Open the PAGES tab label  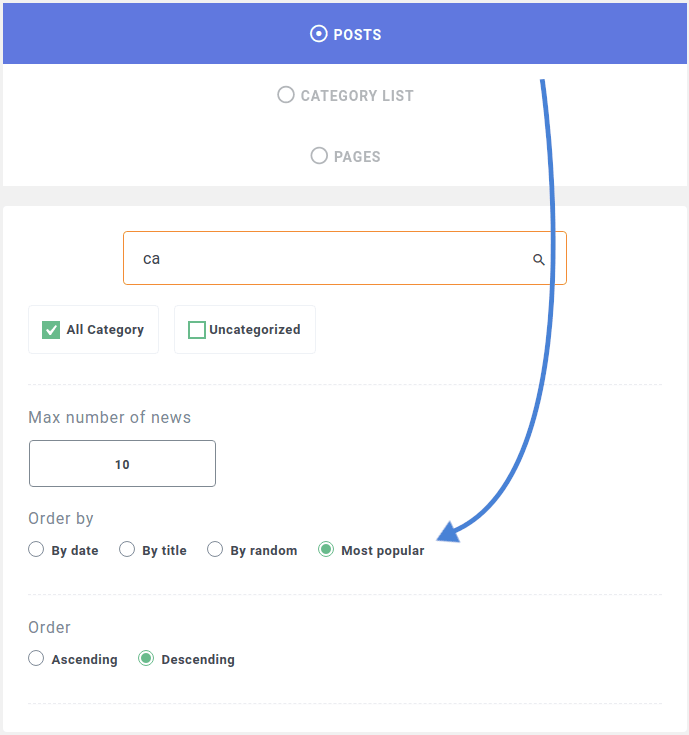pos(357,157)
